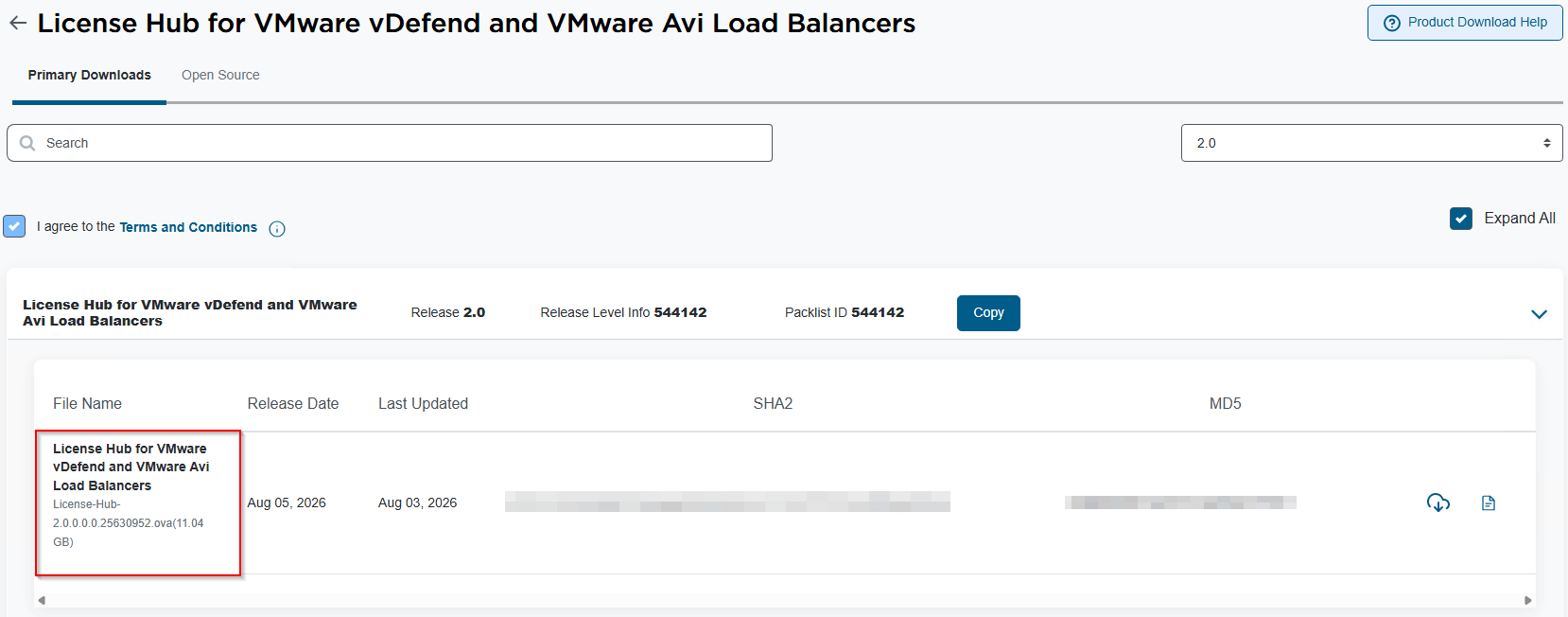The image size is (1568, 617).
Task: Select the Release 2.0 label
Action: click(448, 312)
